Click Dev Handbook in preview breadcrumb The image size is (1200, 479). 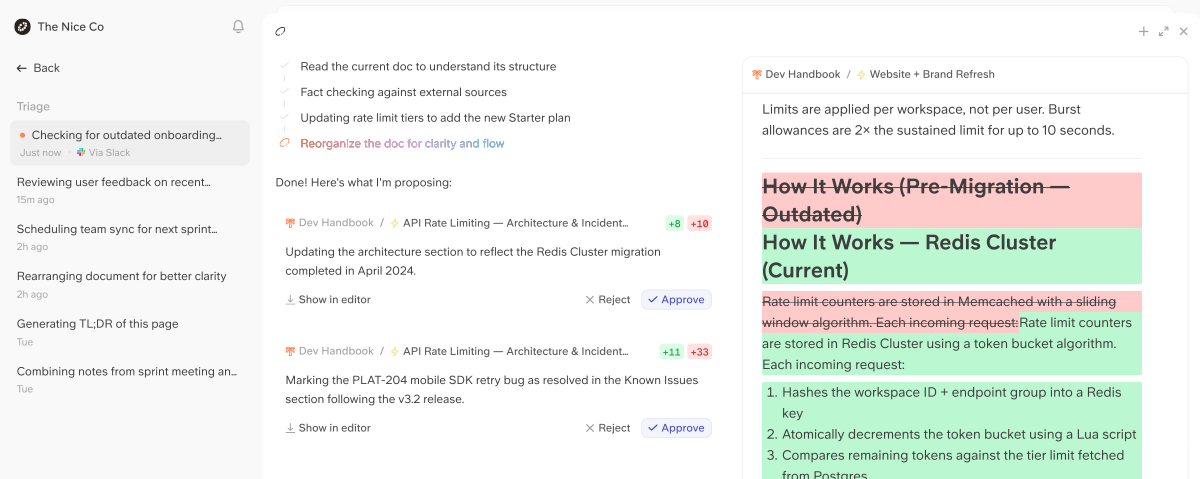803,74
